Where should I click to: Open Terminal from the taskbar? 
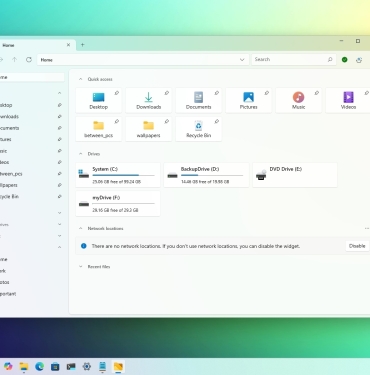(71, 367)
